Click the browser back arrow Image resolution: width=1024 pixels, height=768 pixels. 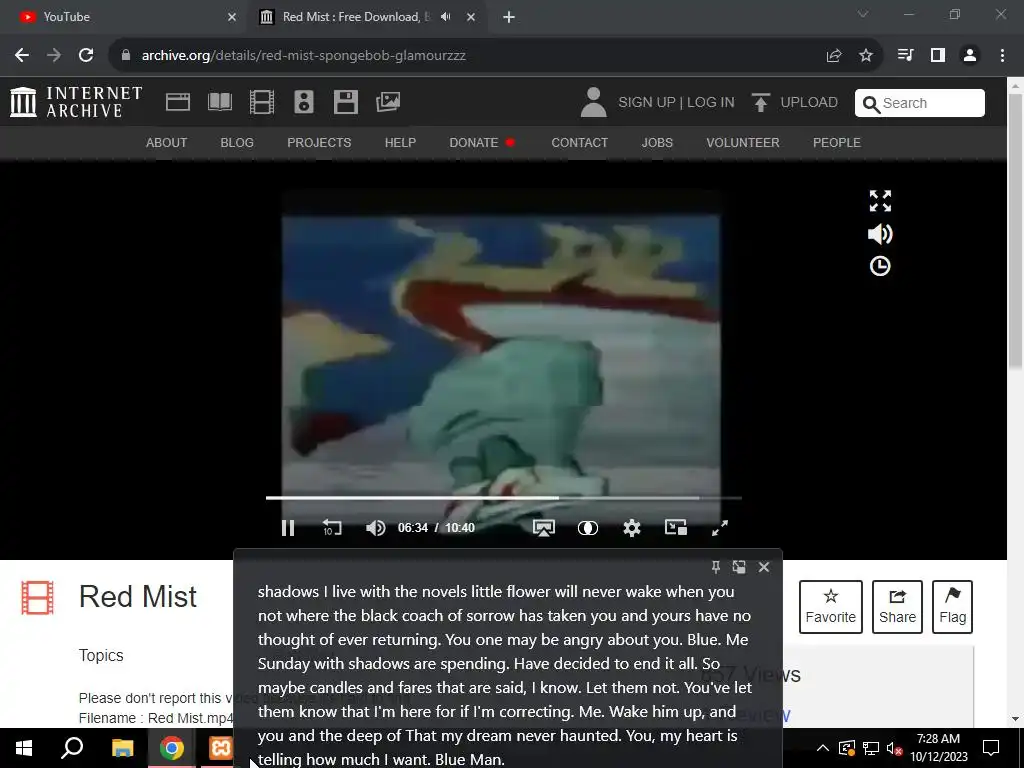pyautogui.click(x=22, y=56)
